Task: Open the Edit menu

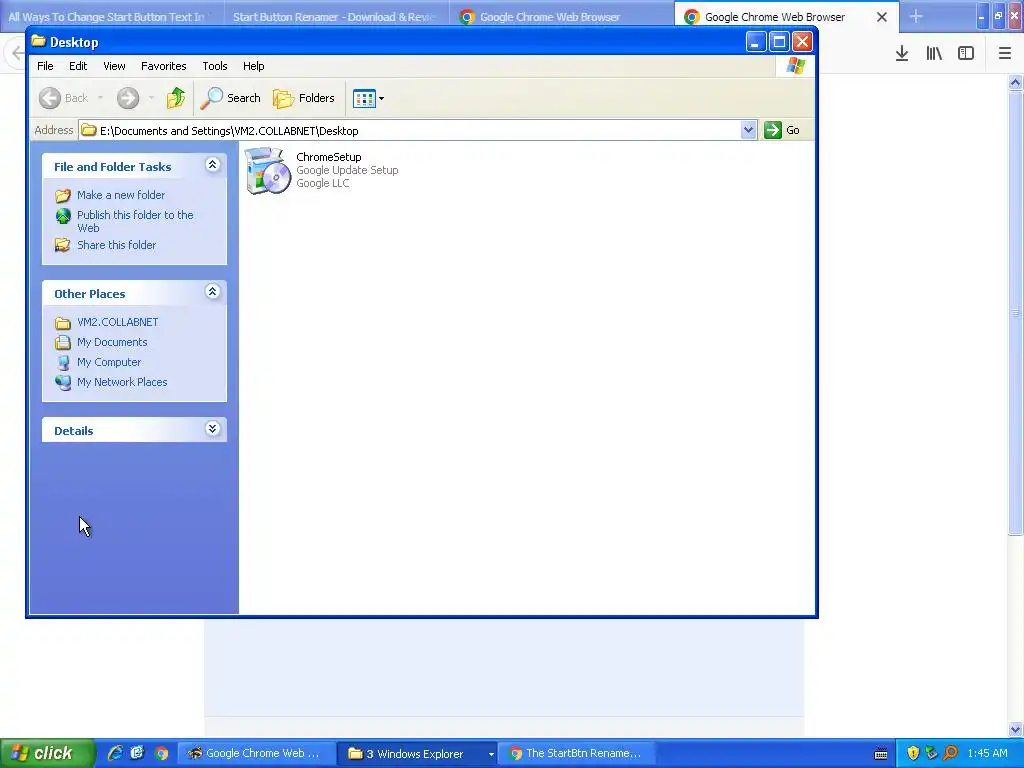Action: 78,66
